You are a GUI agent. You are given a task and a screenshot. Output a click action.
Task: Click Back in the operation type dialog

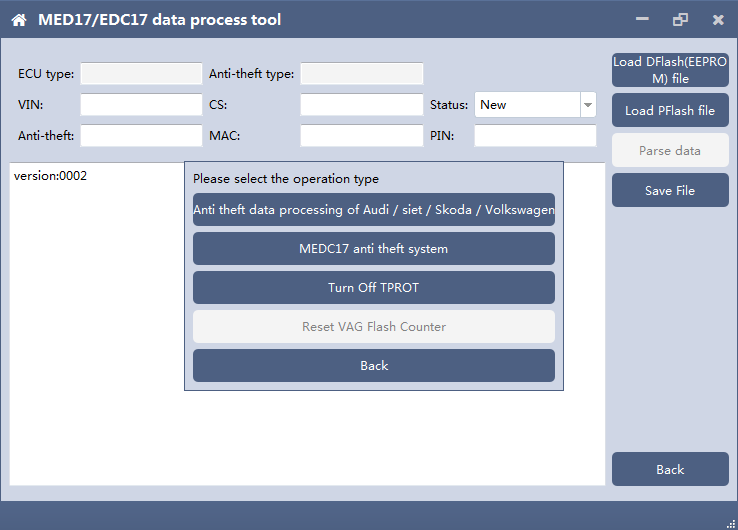tap(374, 366)
